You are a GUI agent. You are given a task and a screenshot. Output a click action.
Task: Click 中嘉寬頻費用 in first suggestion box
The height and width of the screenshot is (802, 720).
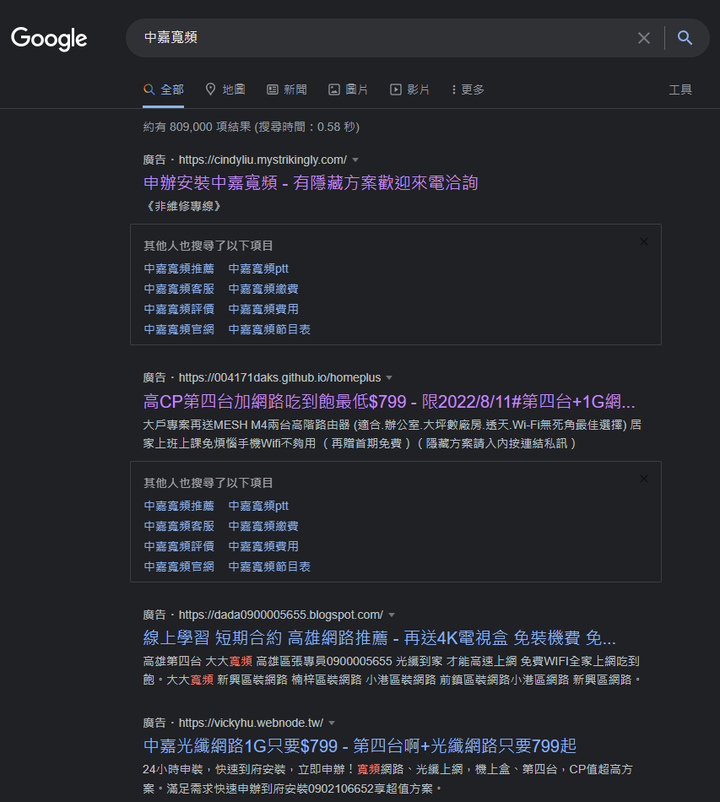pyautogui.click(x=263, y=309)
